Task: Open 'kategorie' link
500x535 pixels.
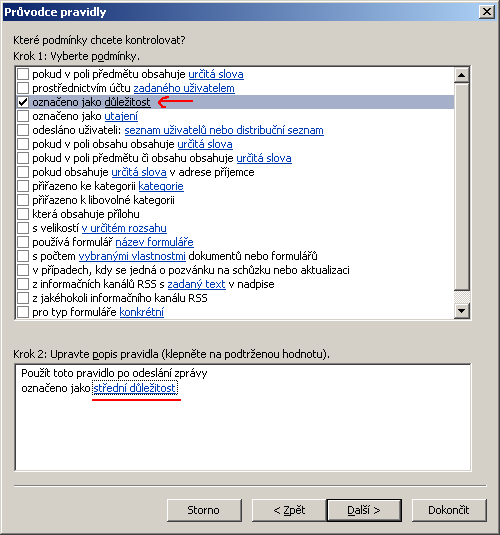Action: click(161, 186)
